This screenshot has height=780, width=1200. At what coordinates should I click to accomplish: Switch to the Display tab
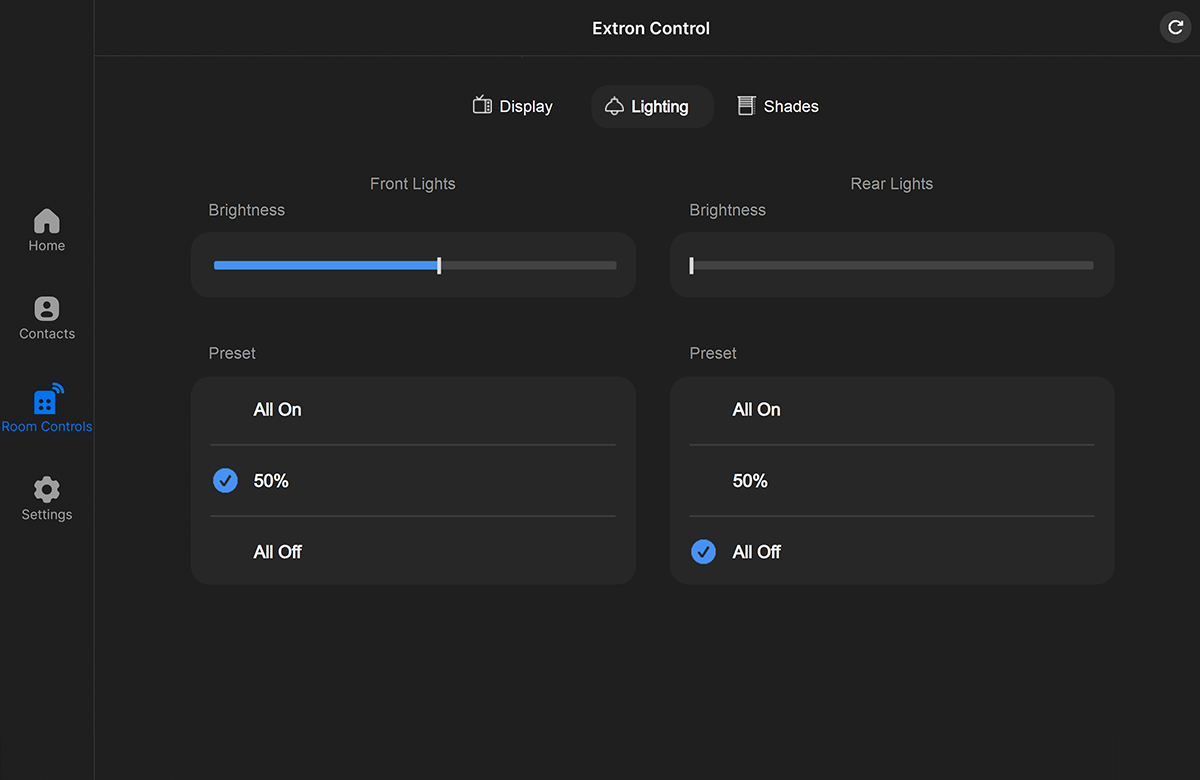click(513, 106)
